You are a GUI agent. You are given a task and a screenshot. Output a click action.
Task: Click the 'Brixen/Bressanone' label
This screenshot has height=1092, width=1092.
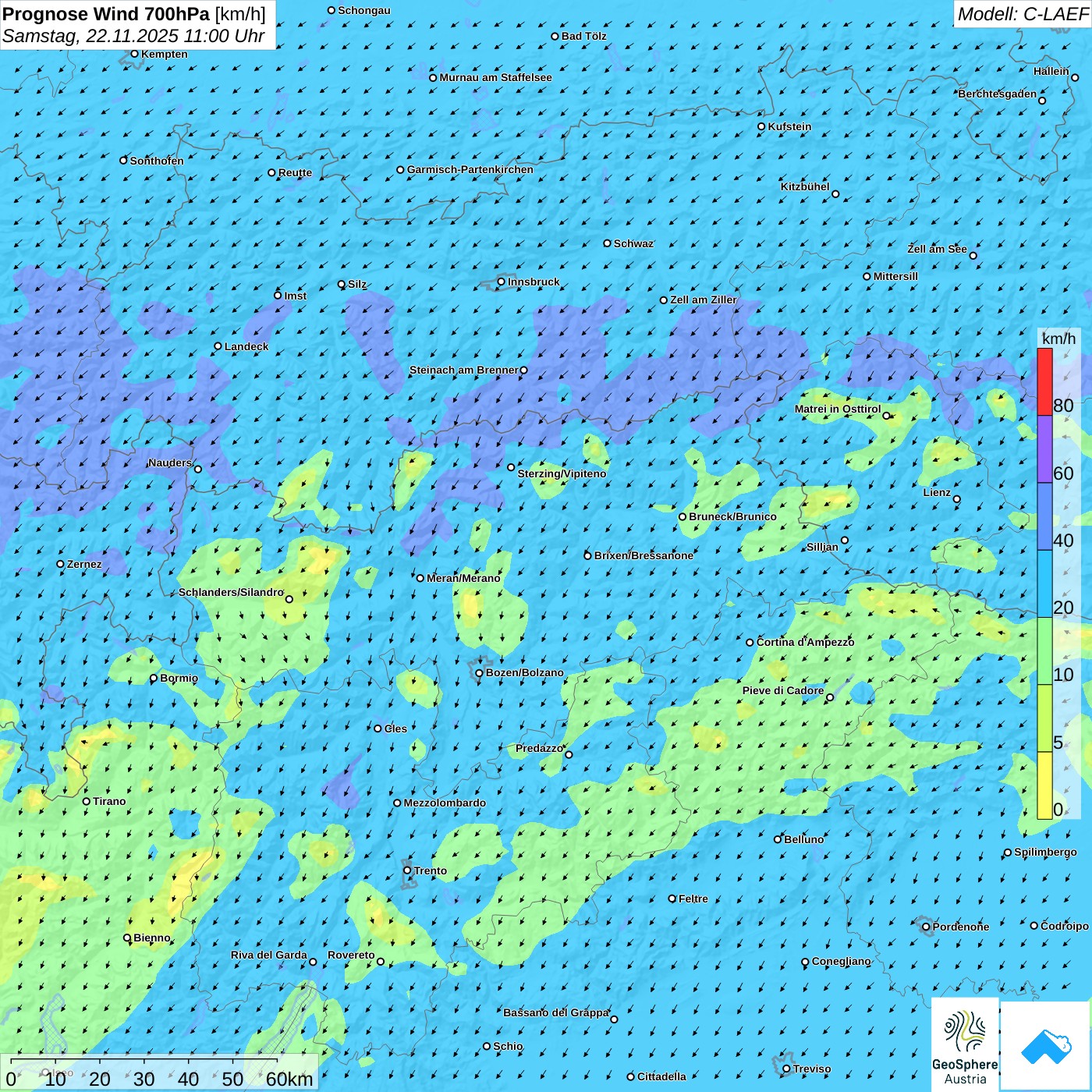(x=643, y=555)
